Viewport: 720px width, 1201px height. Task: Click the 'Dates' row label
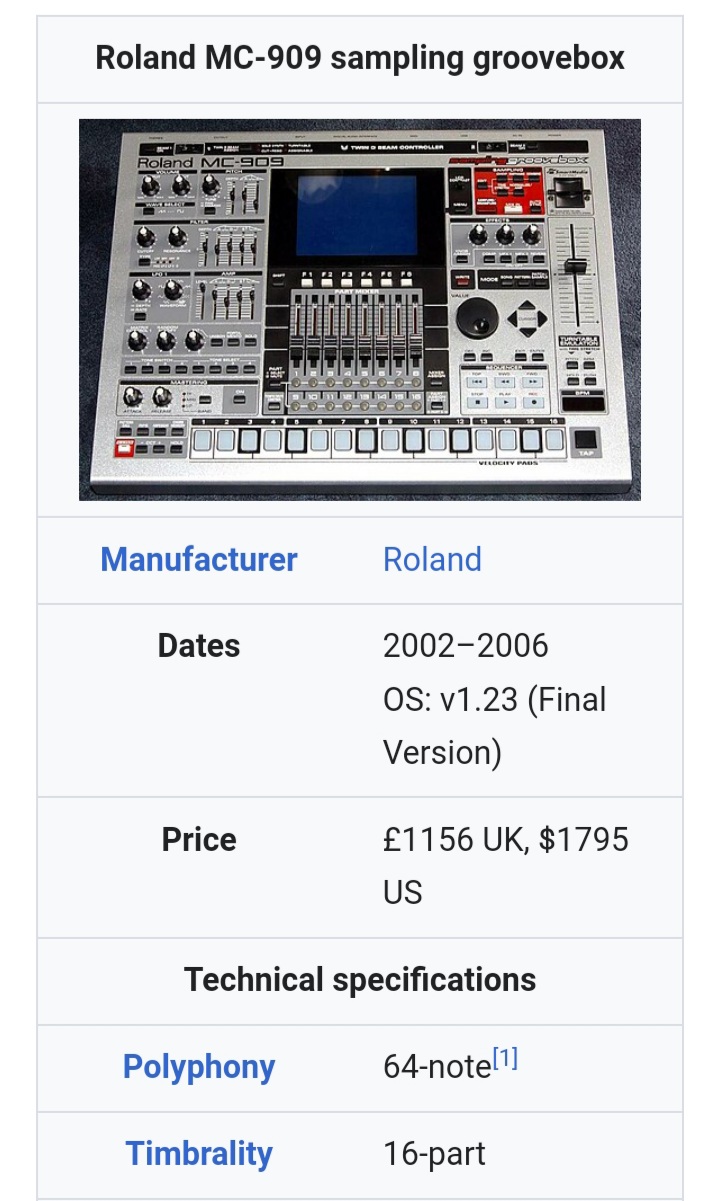tap(199, 646)
